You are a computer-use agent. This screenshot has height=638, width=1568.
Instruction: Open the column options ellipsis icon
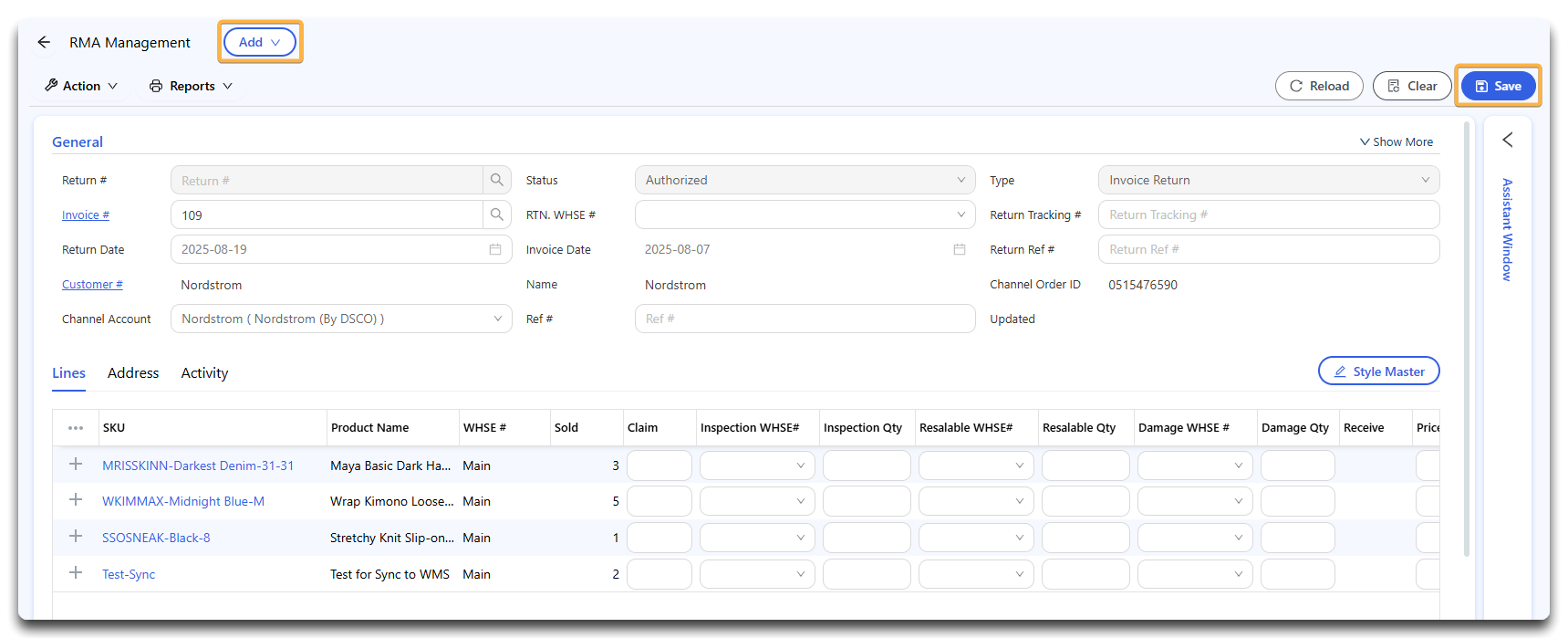76,427
